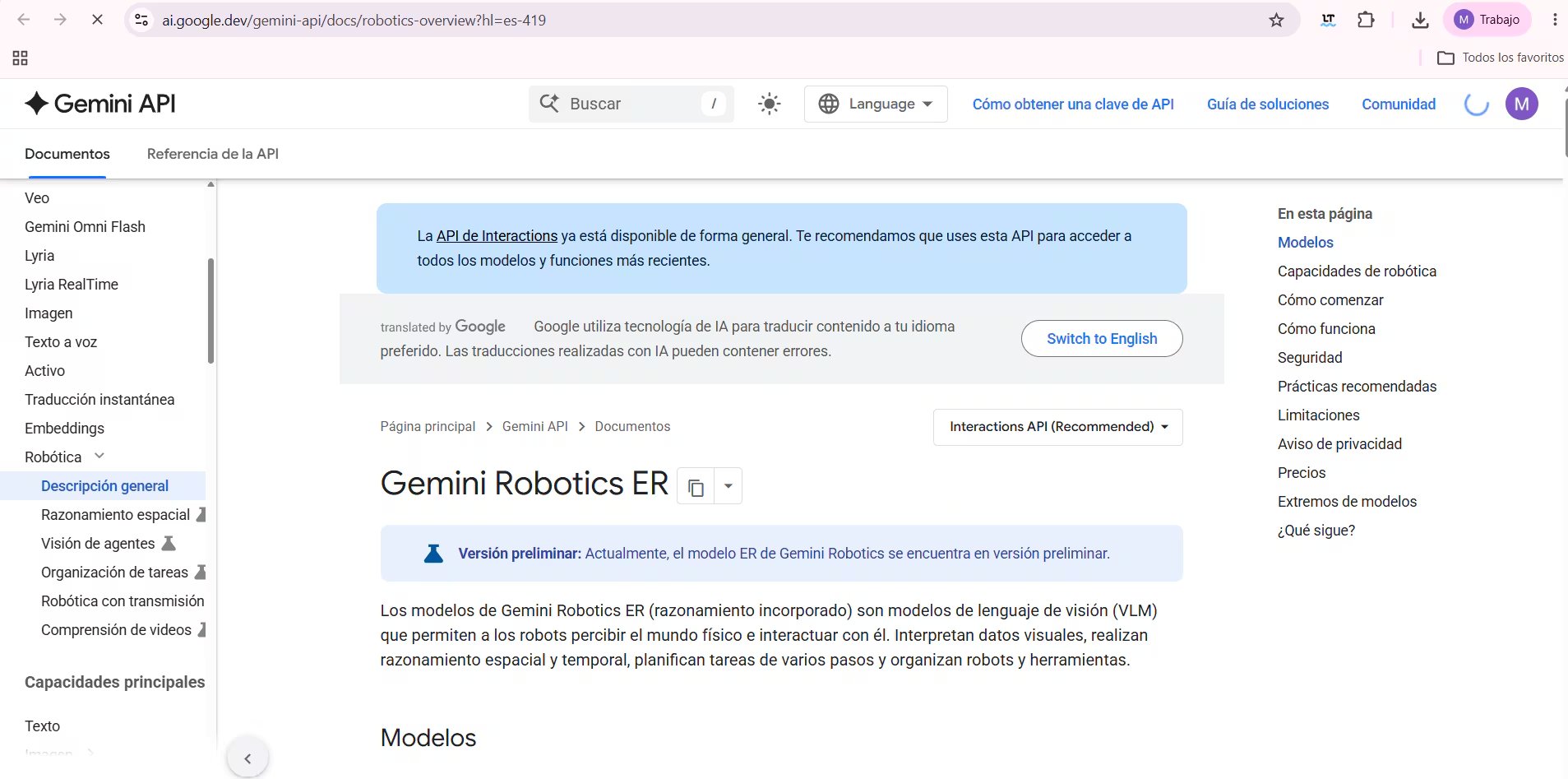Jump to Seguridad section
This screenshot has width=1568, height=779.
point(1310,358)
